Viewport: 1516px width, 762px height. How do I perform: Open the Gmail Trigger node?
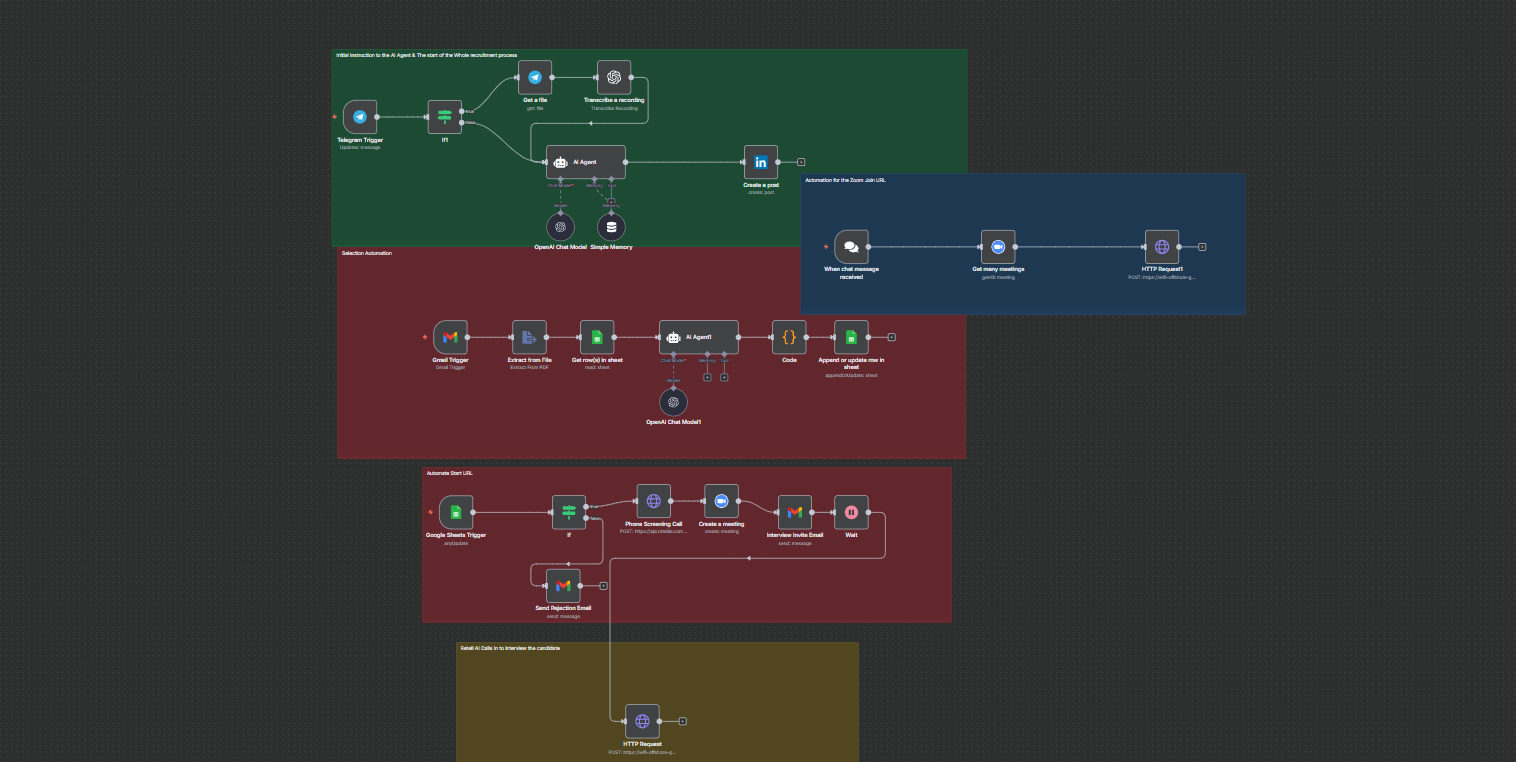449,337
